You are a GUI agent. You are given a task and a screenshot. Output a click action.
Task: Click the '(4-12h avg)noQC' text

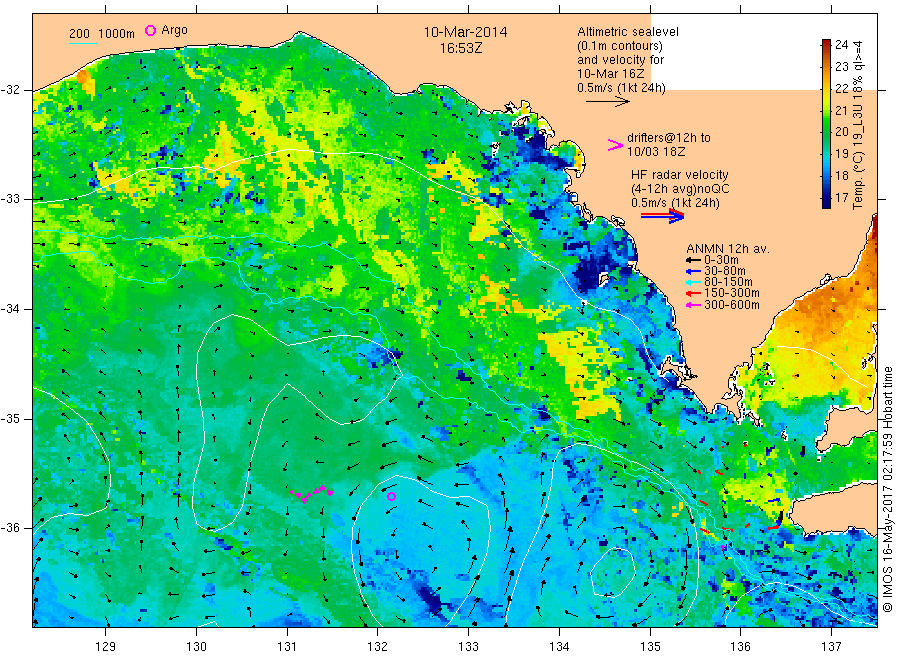[x=680, y=189]
